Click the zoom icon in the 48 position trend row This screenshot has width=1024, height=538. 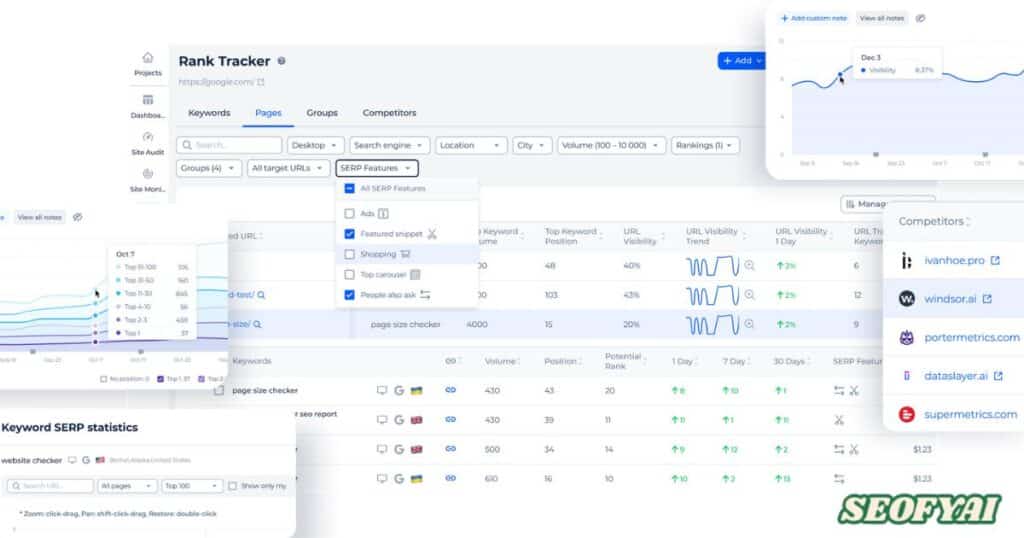pyautogui.click(x=749, y=266)
